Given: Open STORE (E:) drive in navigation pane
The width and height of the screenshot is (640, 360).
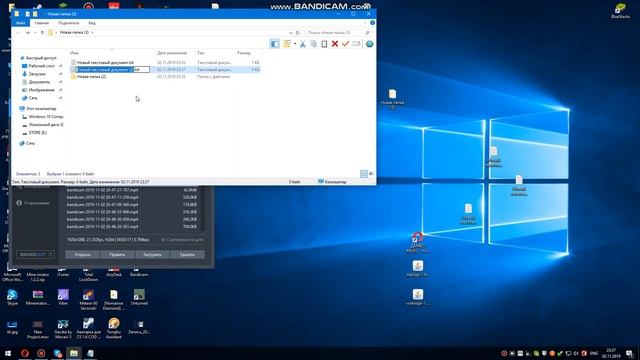Looking at the screenshot, I should point(38,133).
